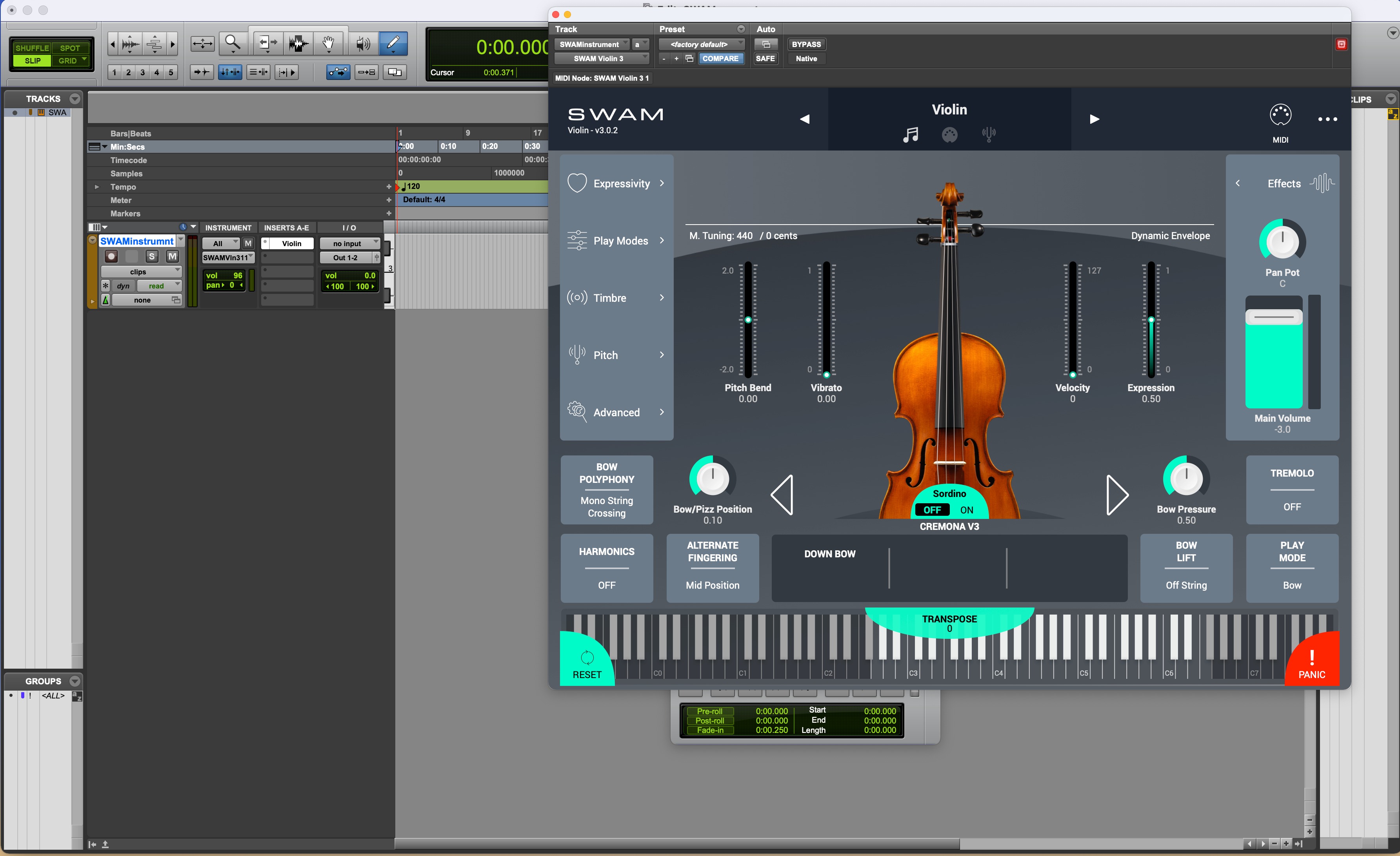Toggle the plugin BYPASS button
The image size is (1400, 856).
(x=805, y=44)
